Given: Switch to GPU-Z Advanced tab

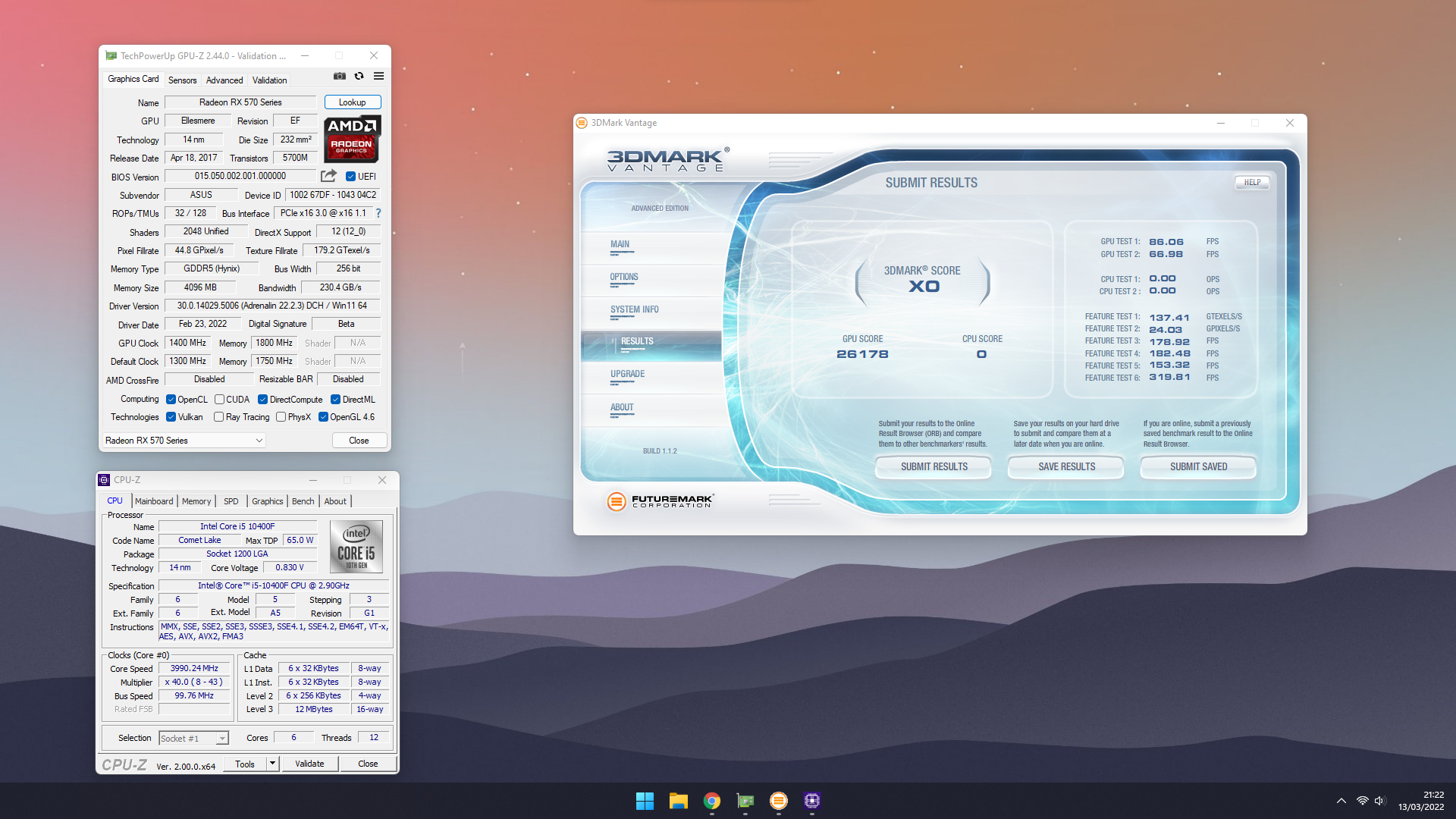Looking at the screenshot, I should click(224, 80).
